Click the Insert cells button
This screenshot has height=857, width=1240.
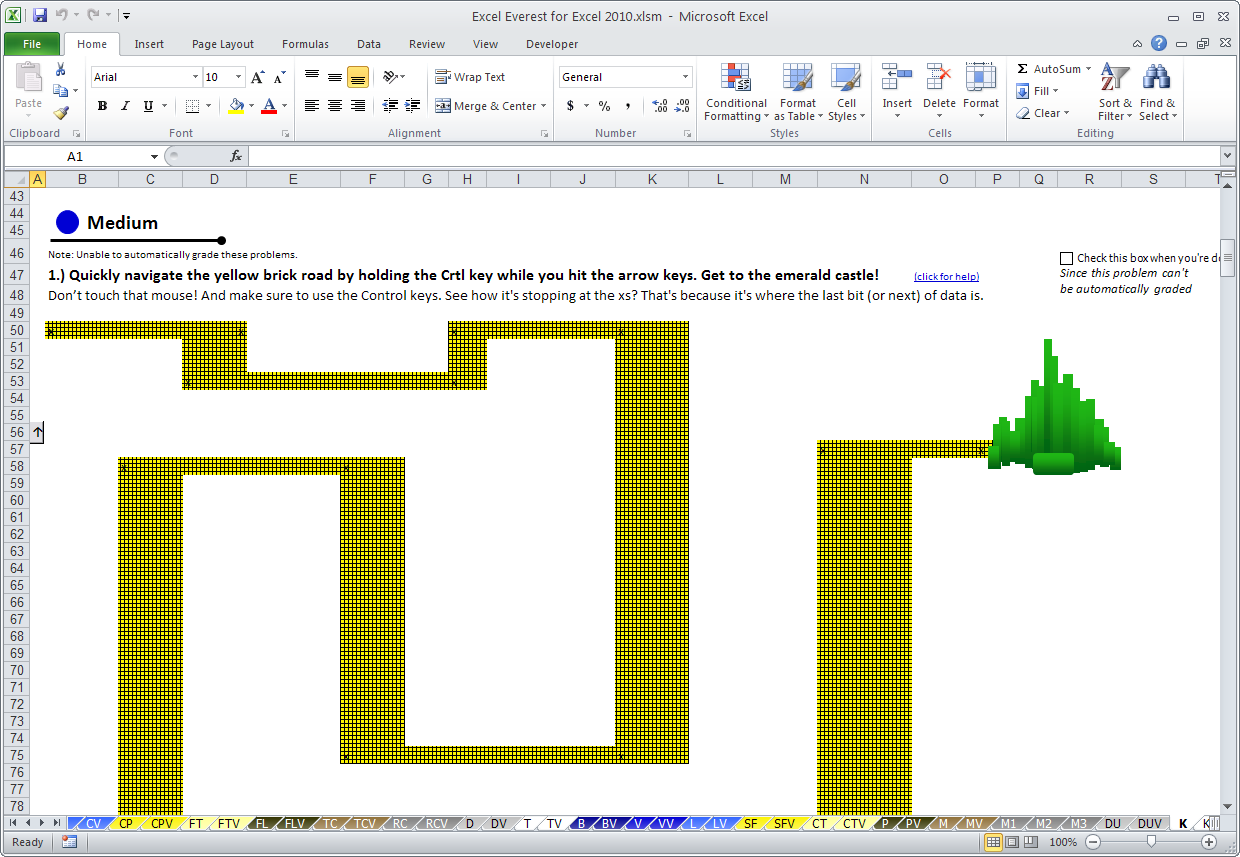pyautogui.click(x=897, y=92)
